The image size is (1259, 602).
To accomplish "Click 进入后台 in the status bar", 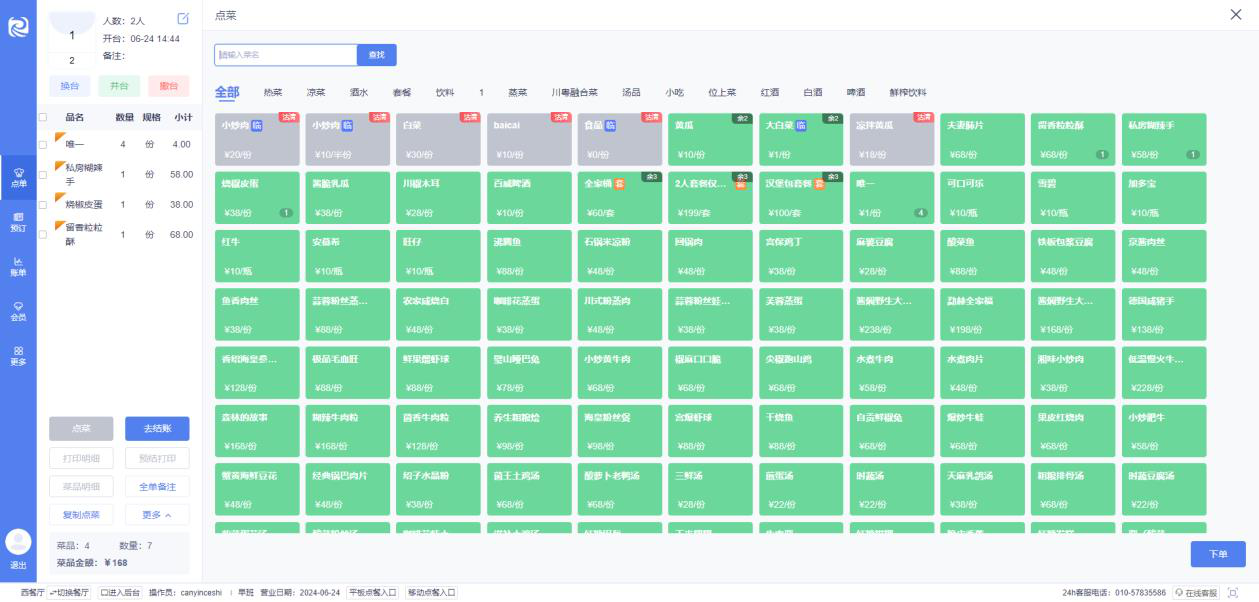I will pos(121,593).
